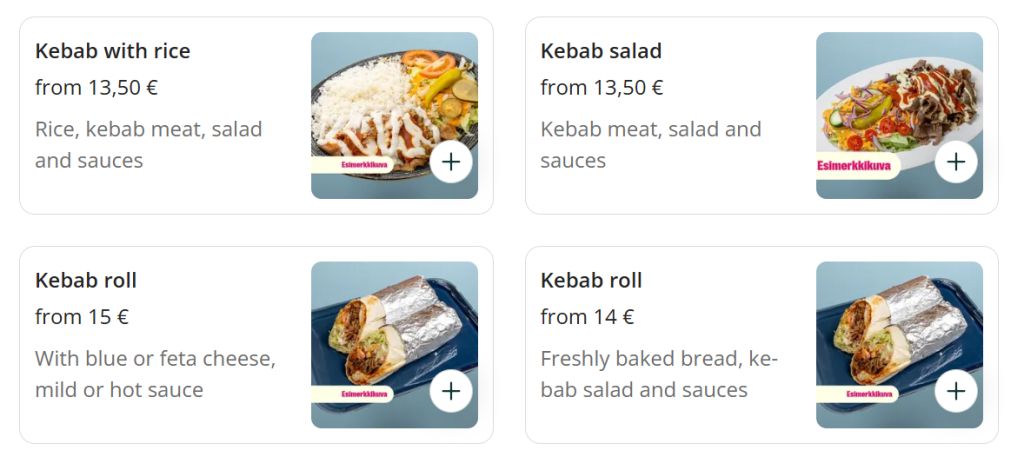
Task: Tap plus on the 14 € Kebab roll
Action: [x=957, y=391]
